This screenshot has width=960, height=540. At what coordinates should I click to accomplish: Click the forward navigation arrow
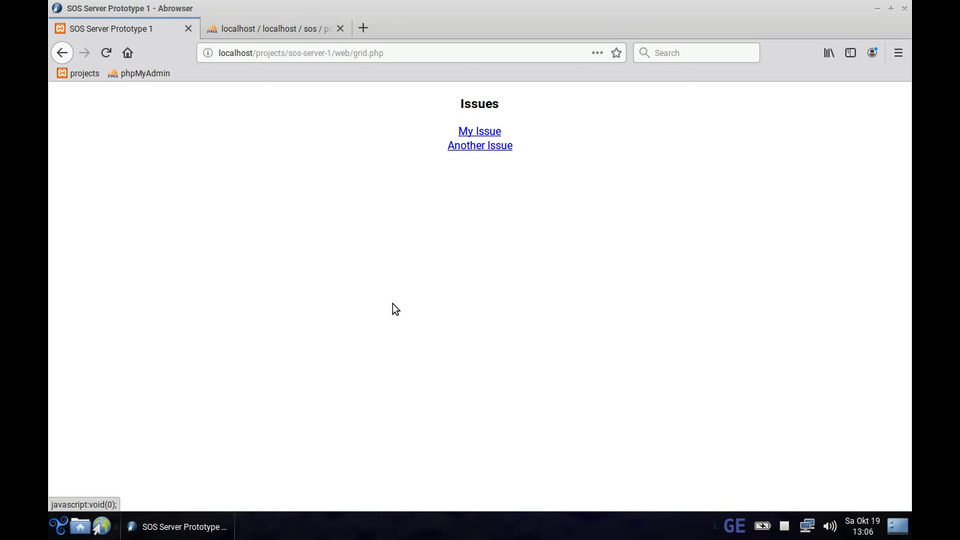coord(84,53)
